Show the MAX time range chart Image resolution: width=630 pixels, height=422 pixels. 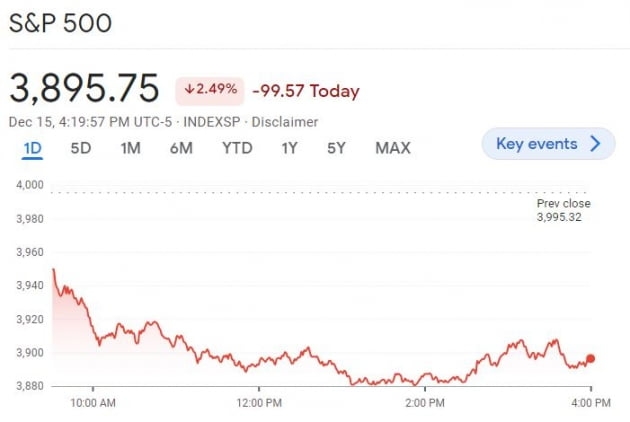pos(392,148)
